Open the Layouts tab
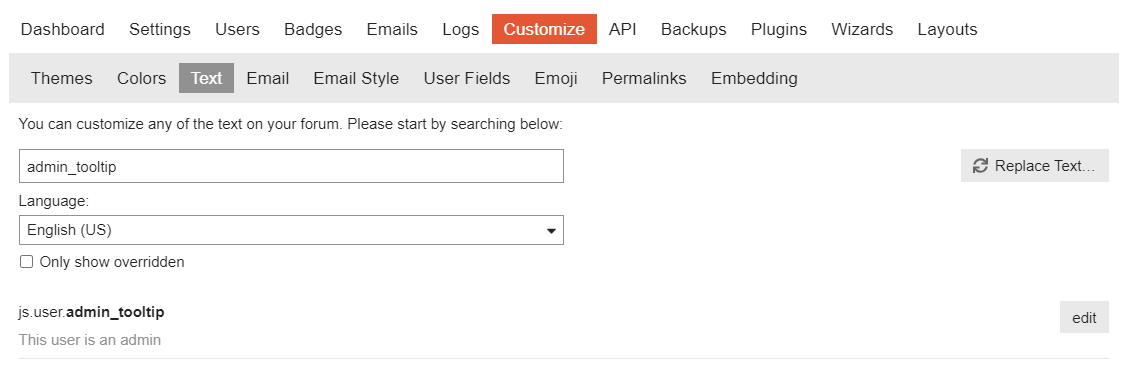1129x388 pixels. [x=947, y=30]
